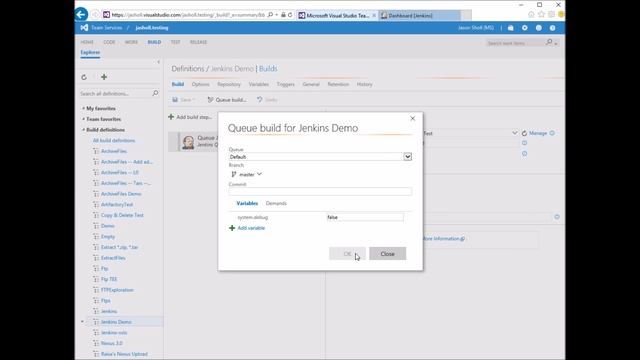The image size is (640, 360).
Task: Click the Commit input field
Action: [320, 191]
